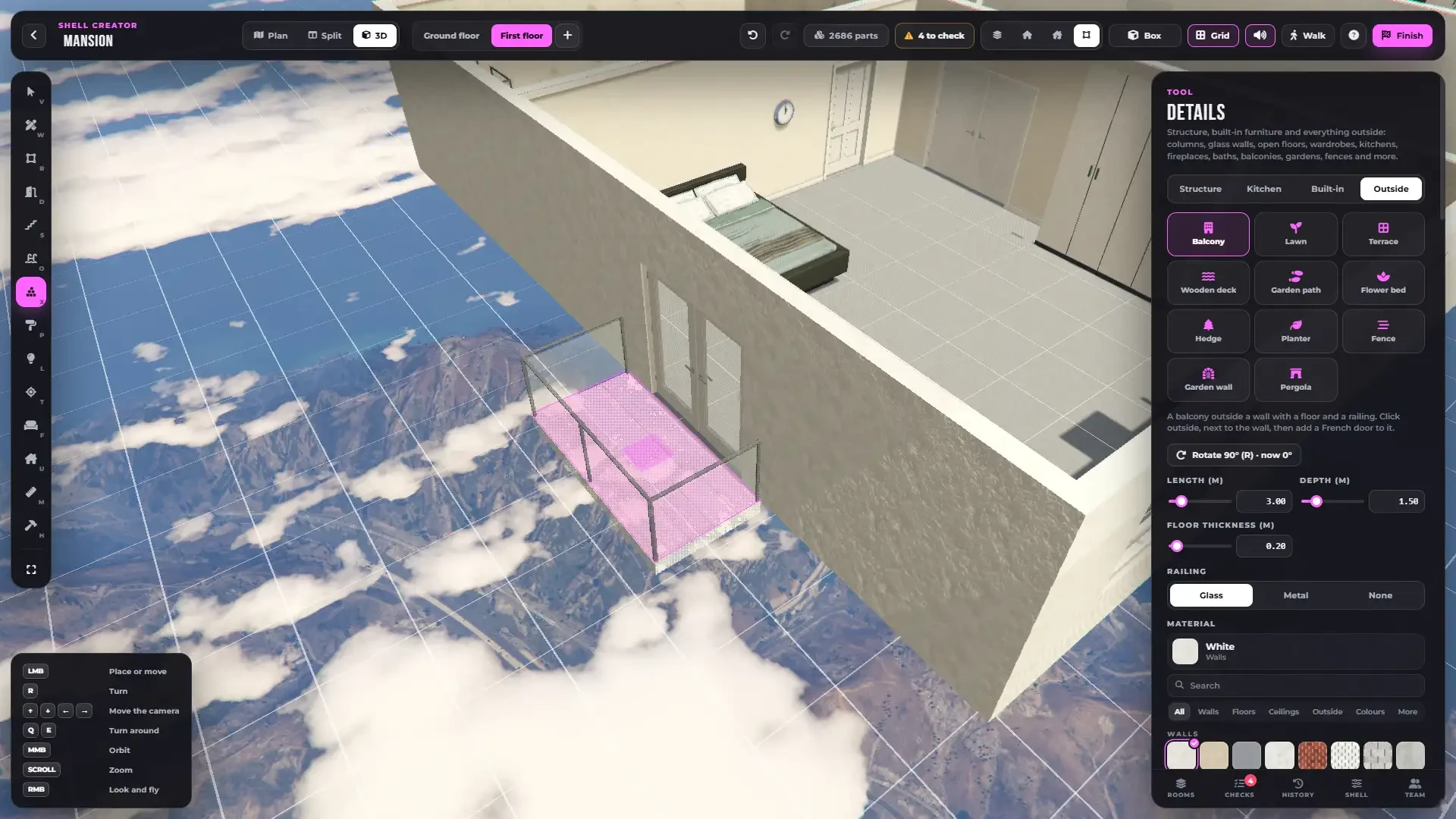The width and height of the screenshot is (1456, 819).
Task: Select the hammer tool in left toolbar
Action: point(31,526)
